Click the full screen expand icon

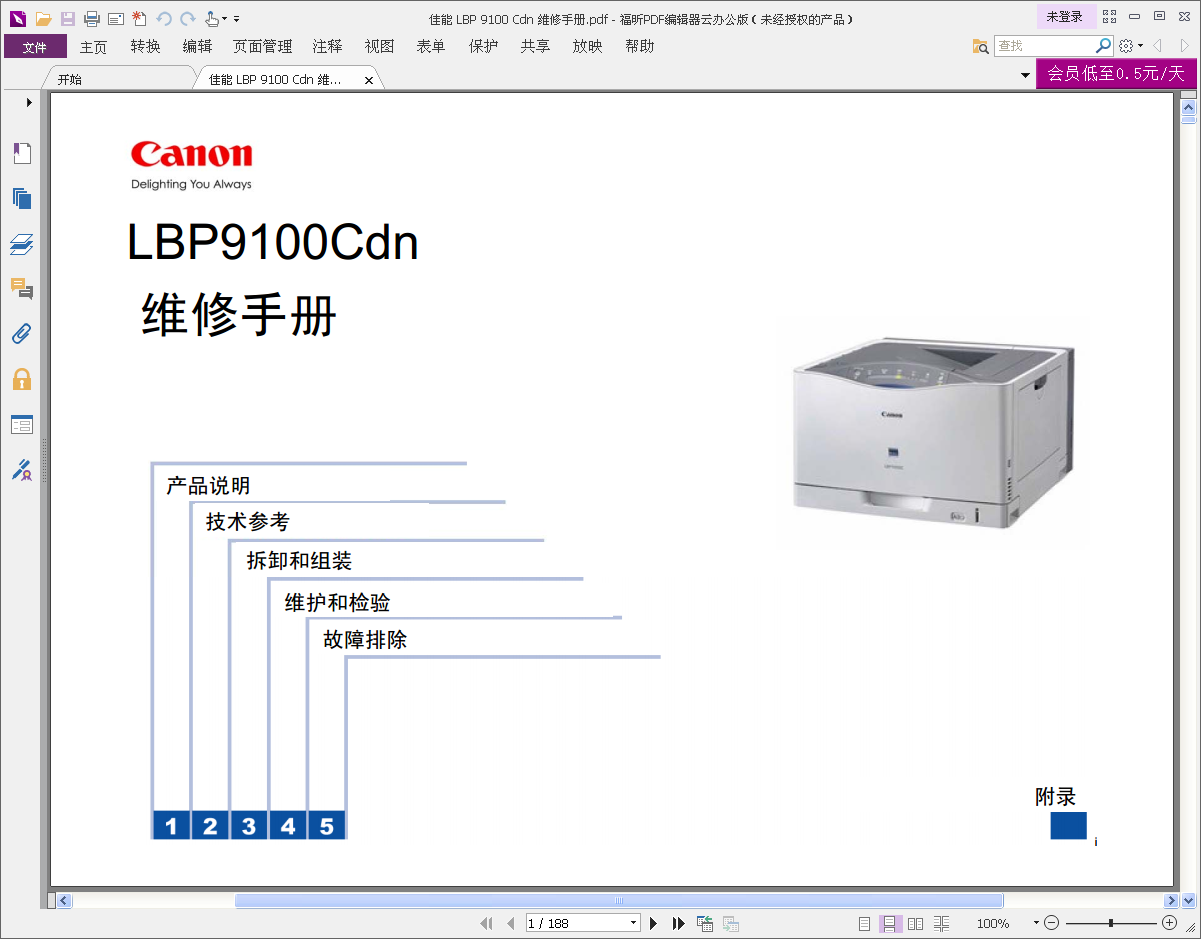coord(1109,17)
